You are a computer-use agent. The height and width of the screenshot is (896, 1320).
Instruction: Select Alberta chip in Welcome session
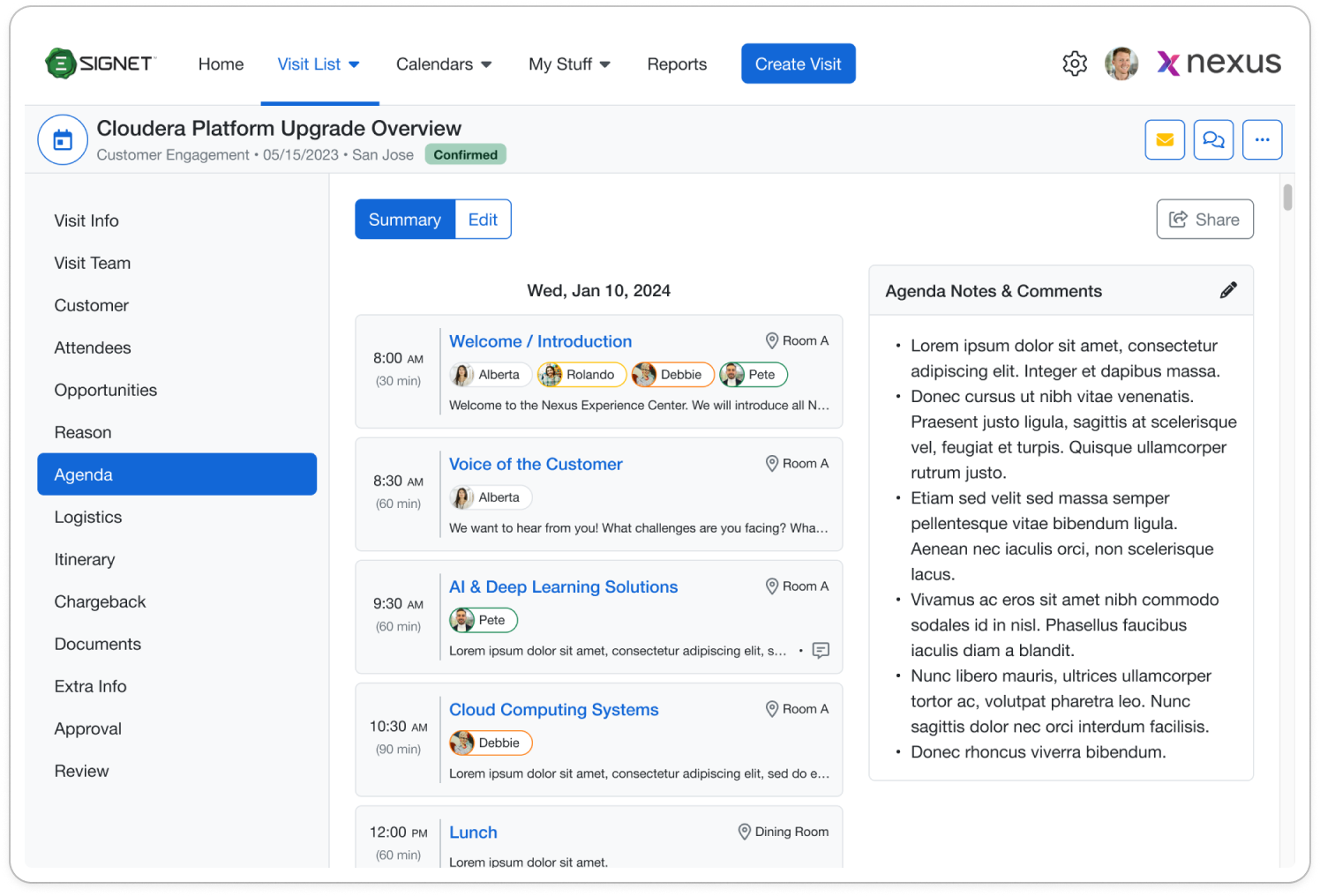(491, 375)
